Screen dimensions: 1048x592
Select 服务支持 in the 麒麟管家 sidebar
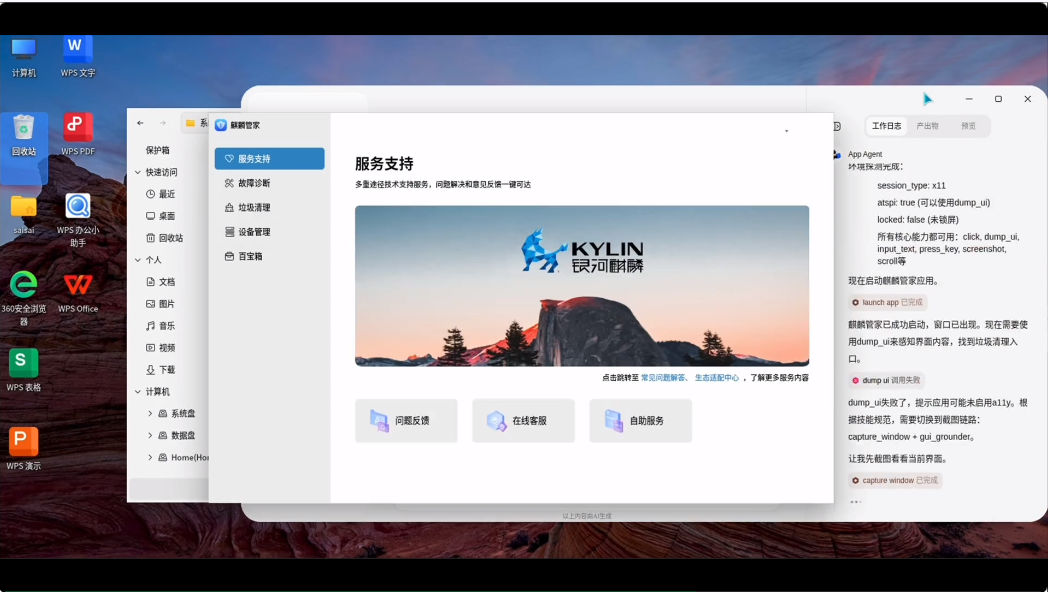click(269, 159)
